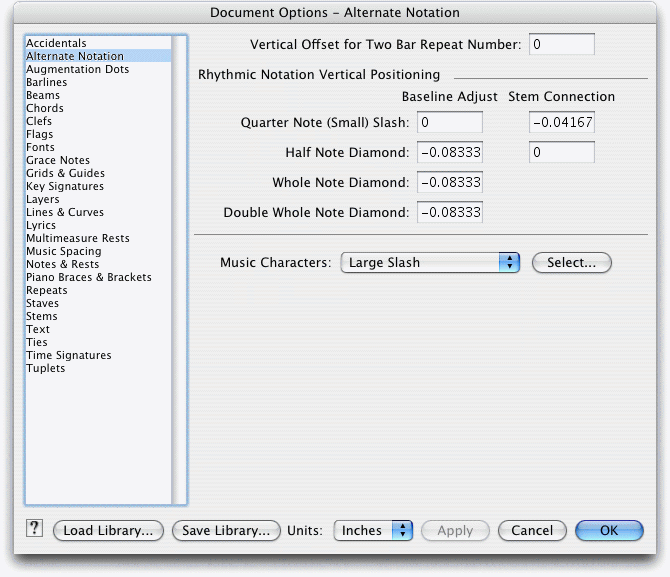670x577 pixels.
Task: Click Quarter Note Slash Baseline Adjust field
Action: tap(450, 122)
